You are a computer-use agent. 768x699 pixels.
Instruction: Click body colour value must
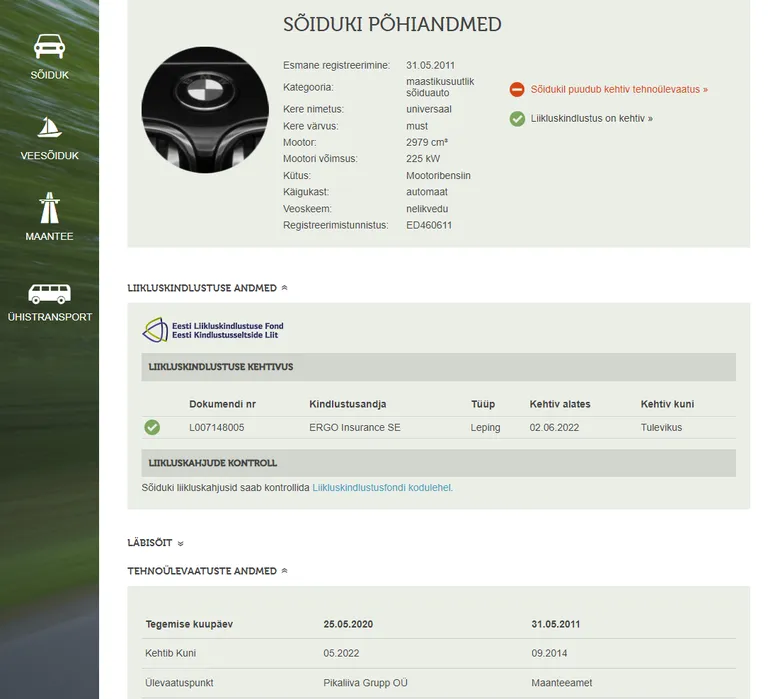[417, 126]
